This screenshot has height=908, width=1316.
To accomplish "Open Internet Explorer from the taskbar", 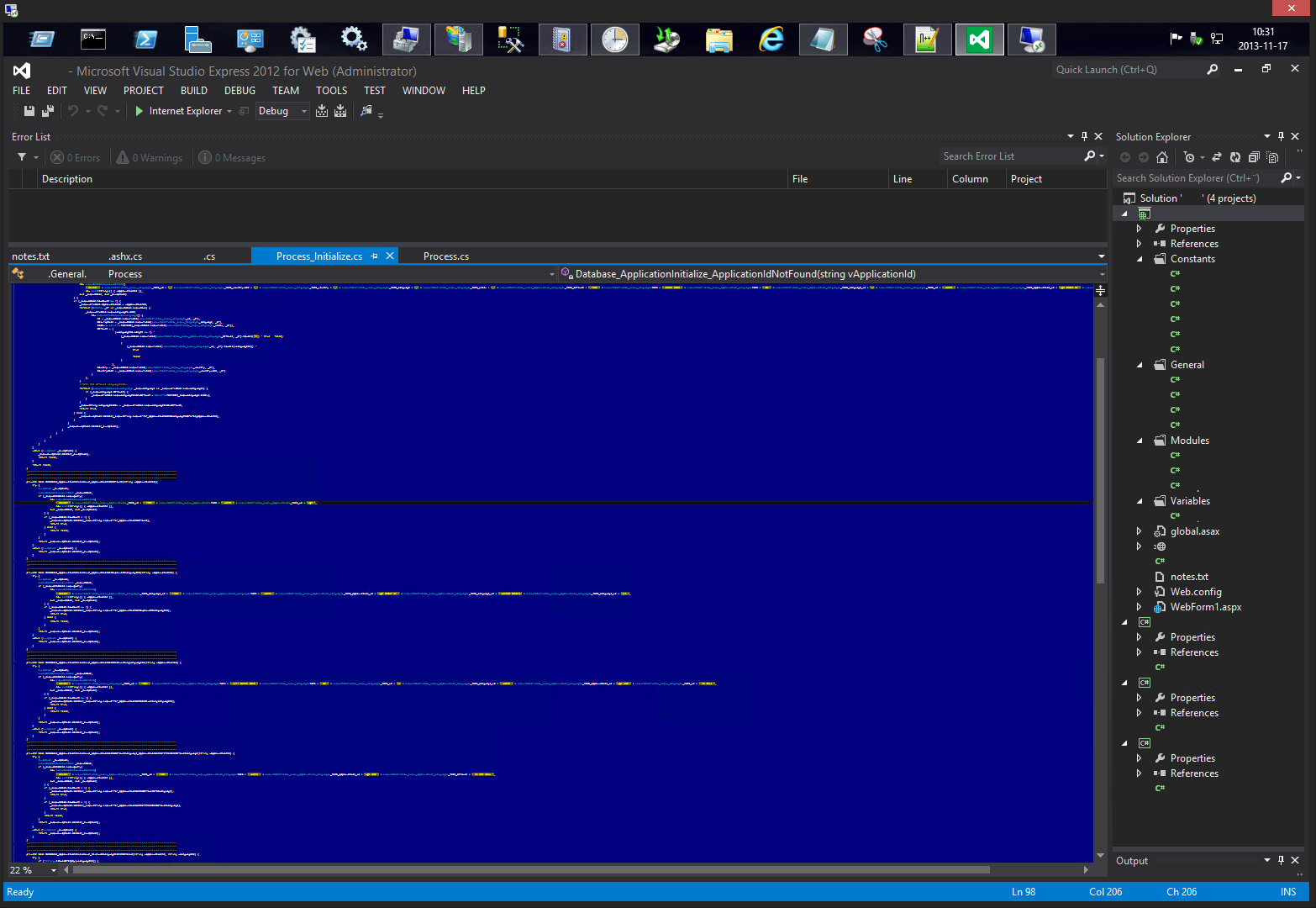I will (771, 40).
